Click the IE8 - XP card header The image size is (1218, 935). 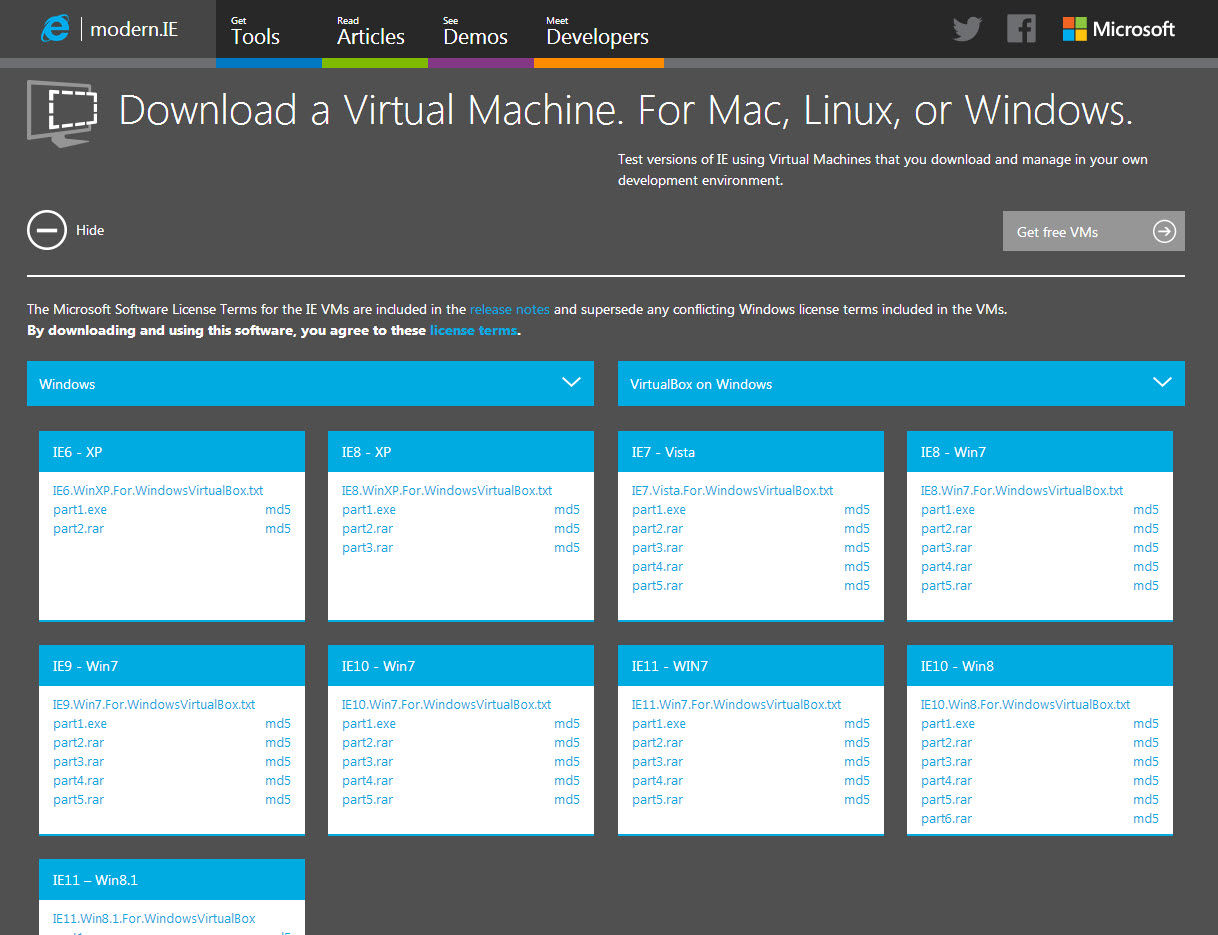coord(461,452)
